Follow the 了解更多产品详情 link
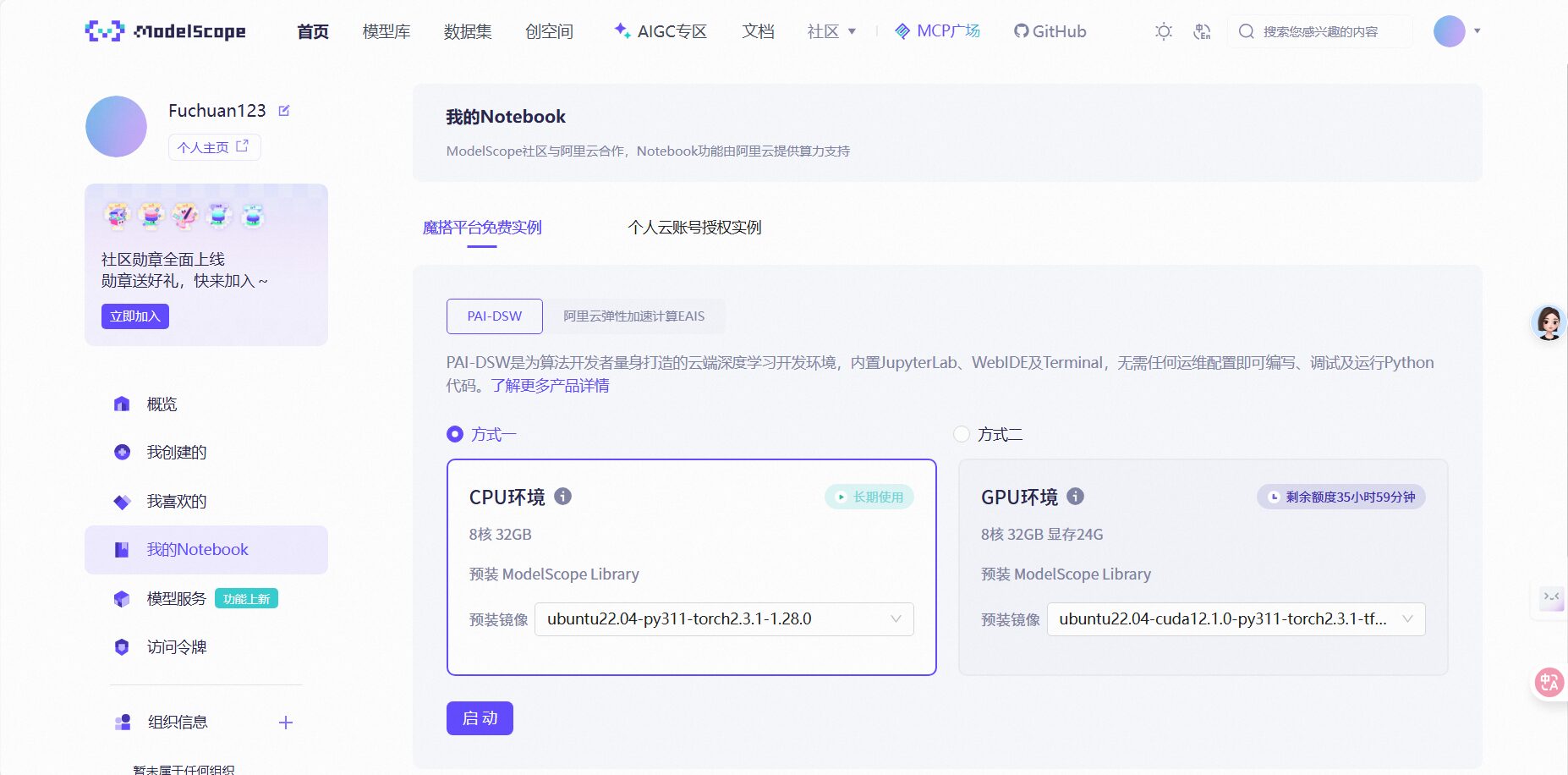Screen dimensions: 1568x775 click(550, 386)
